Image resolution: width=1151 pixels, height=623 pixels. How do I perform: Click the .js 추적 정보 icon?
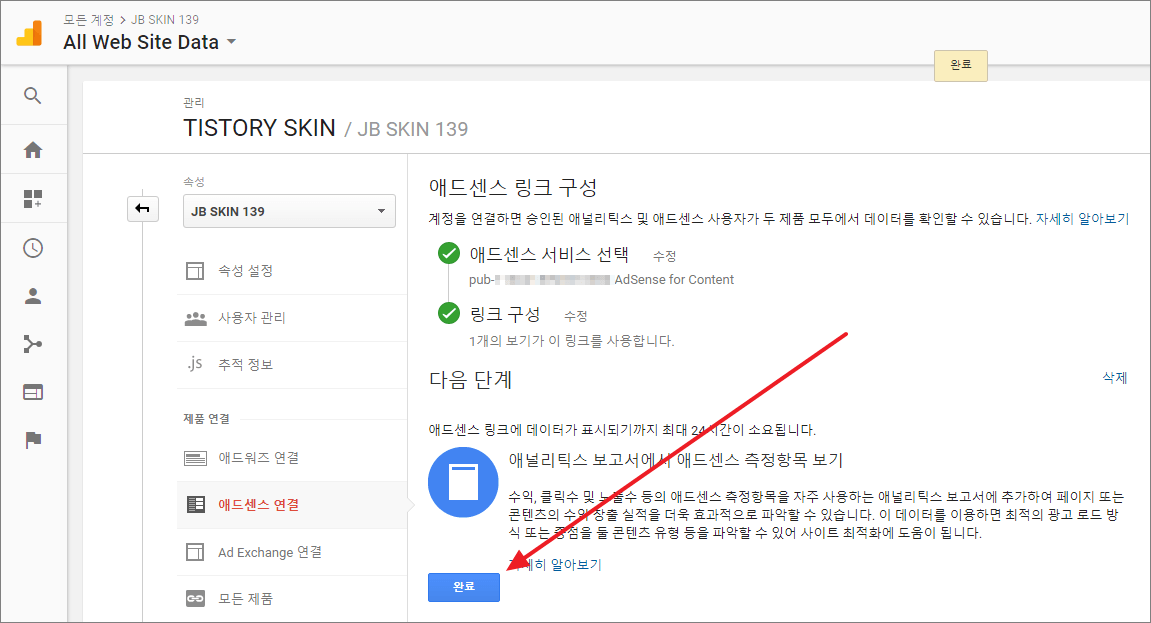(x=195, y=364)
